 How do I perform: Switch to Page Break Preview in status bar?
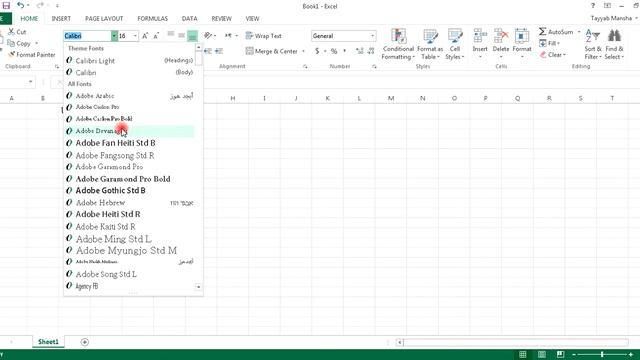560,354
